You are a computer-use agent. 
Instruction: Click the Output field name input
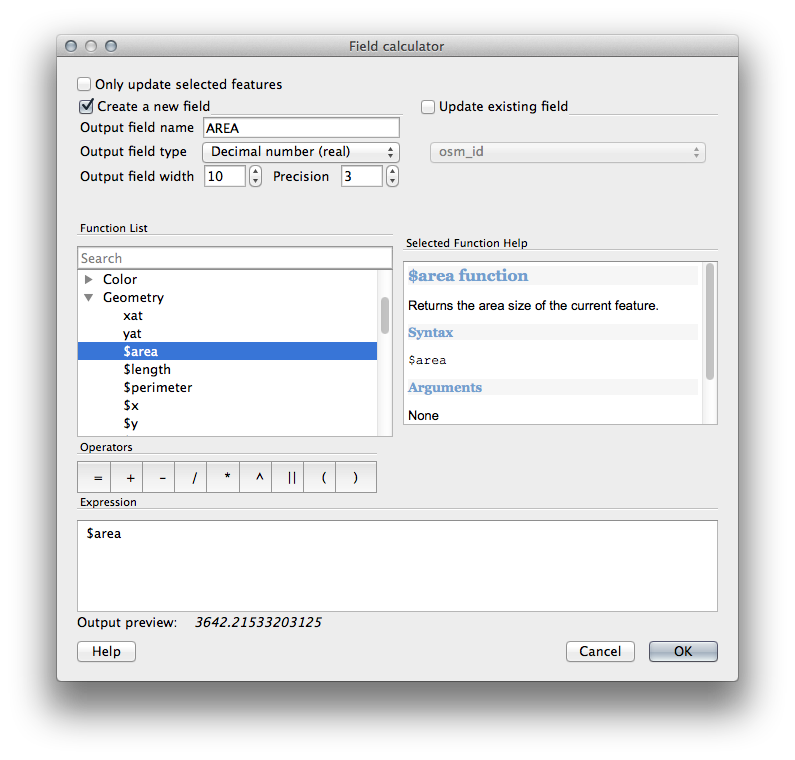point(301,128)
